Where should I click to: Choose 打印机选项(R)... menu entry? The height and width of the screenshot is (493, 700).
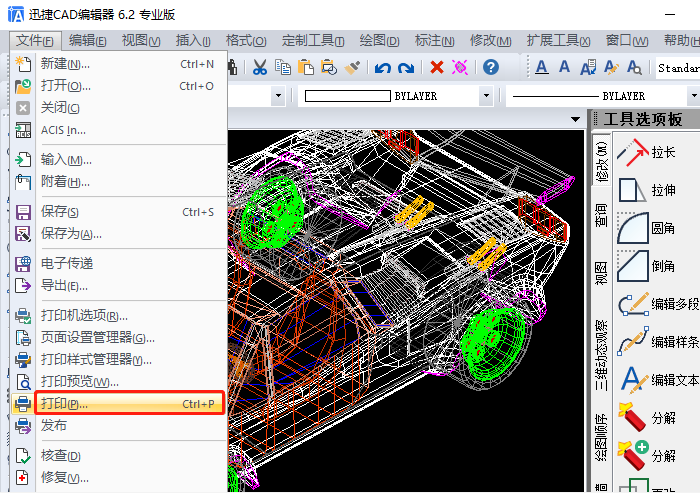click(119, 315)
